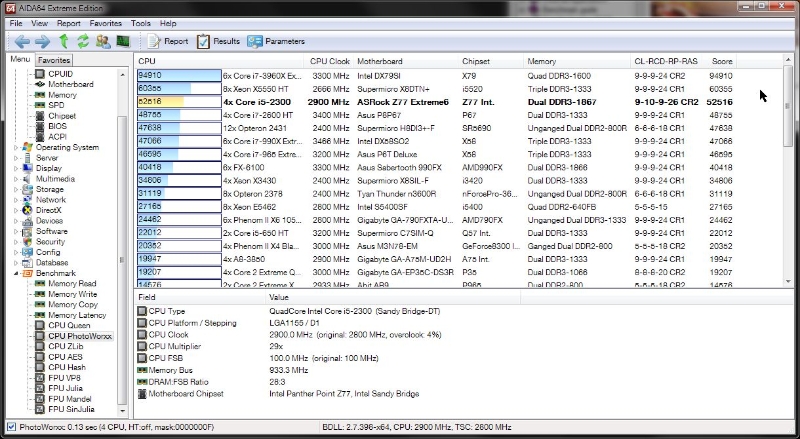This screenshot has width=800, height=439.
Task: Select the ACPI tree item icon
Action: click(40, 137)
